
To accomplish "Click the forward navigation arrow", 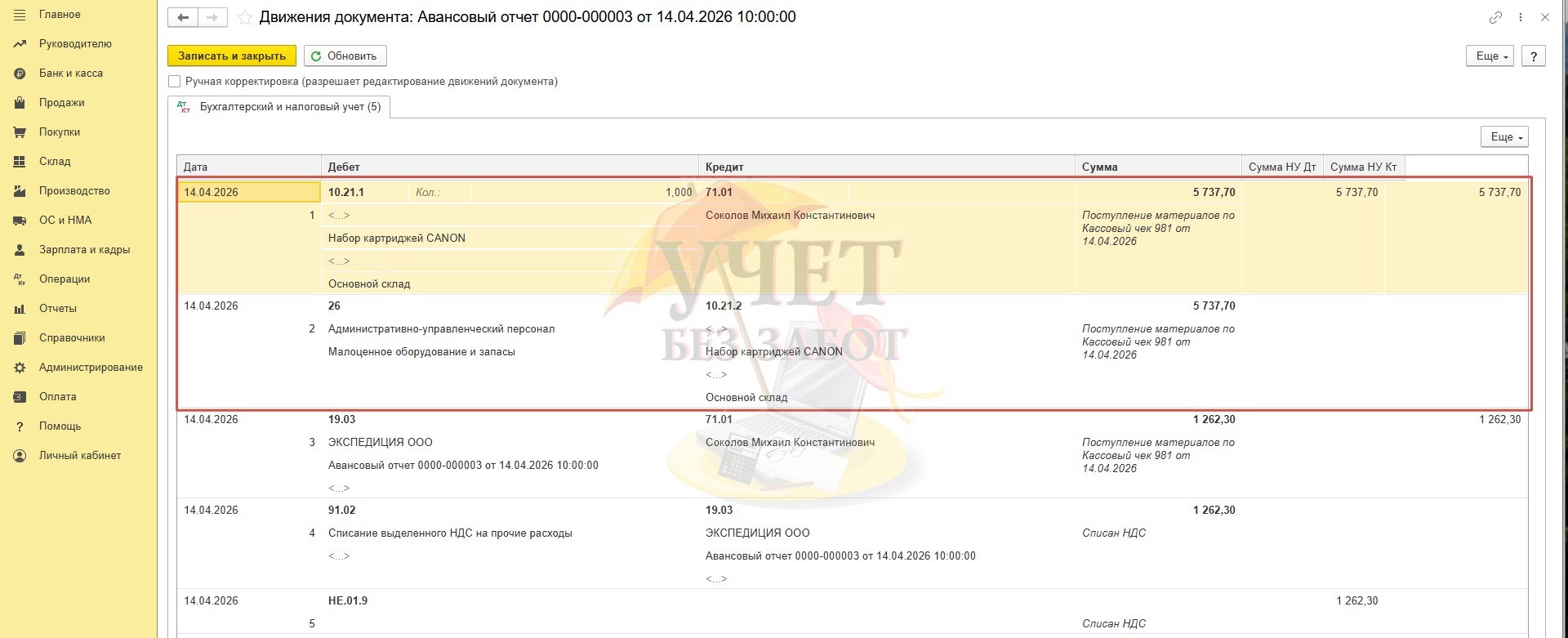I will pyautogui.click(x=212, y=17).
